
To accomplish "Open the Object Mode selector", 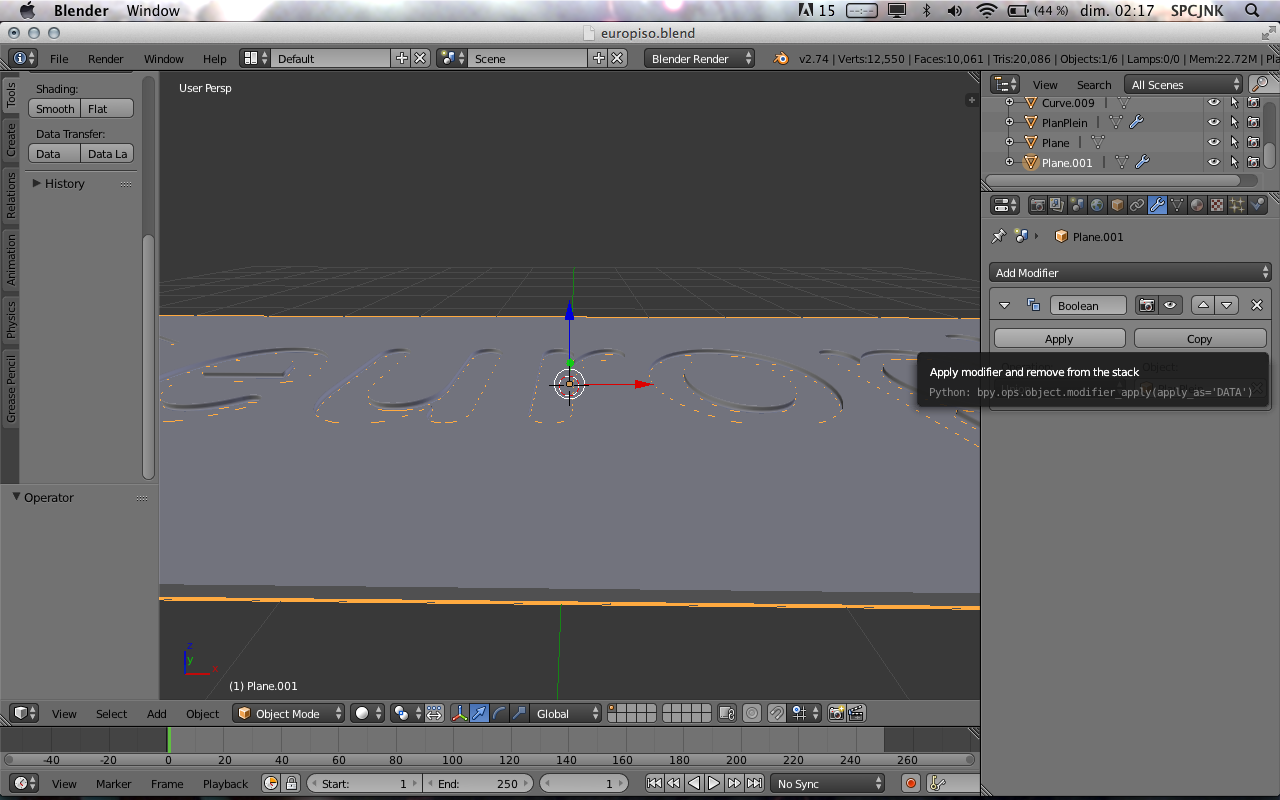I will [289, 713].
